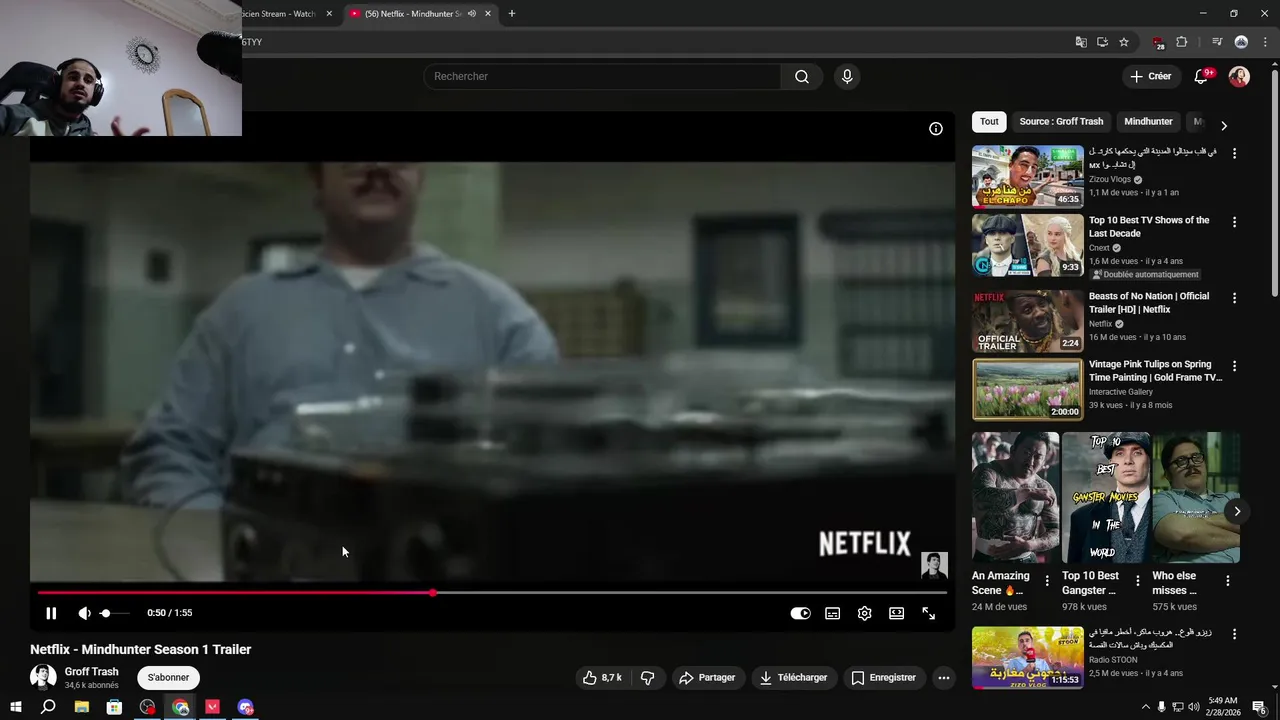This screenshot has width=1280, height=720.
Task: Open Chrome media controls icon
Action: point(1217,42)
